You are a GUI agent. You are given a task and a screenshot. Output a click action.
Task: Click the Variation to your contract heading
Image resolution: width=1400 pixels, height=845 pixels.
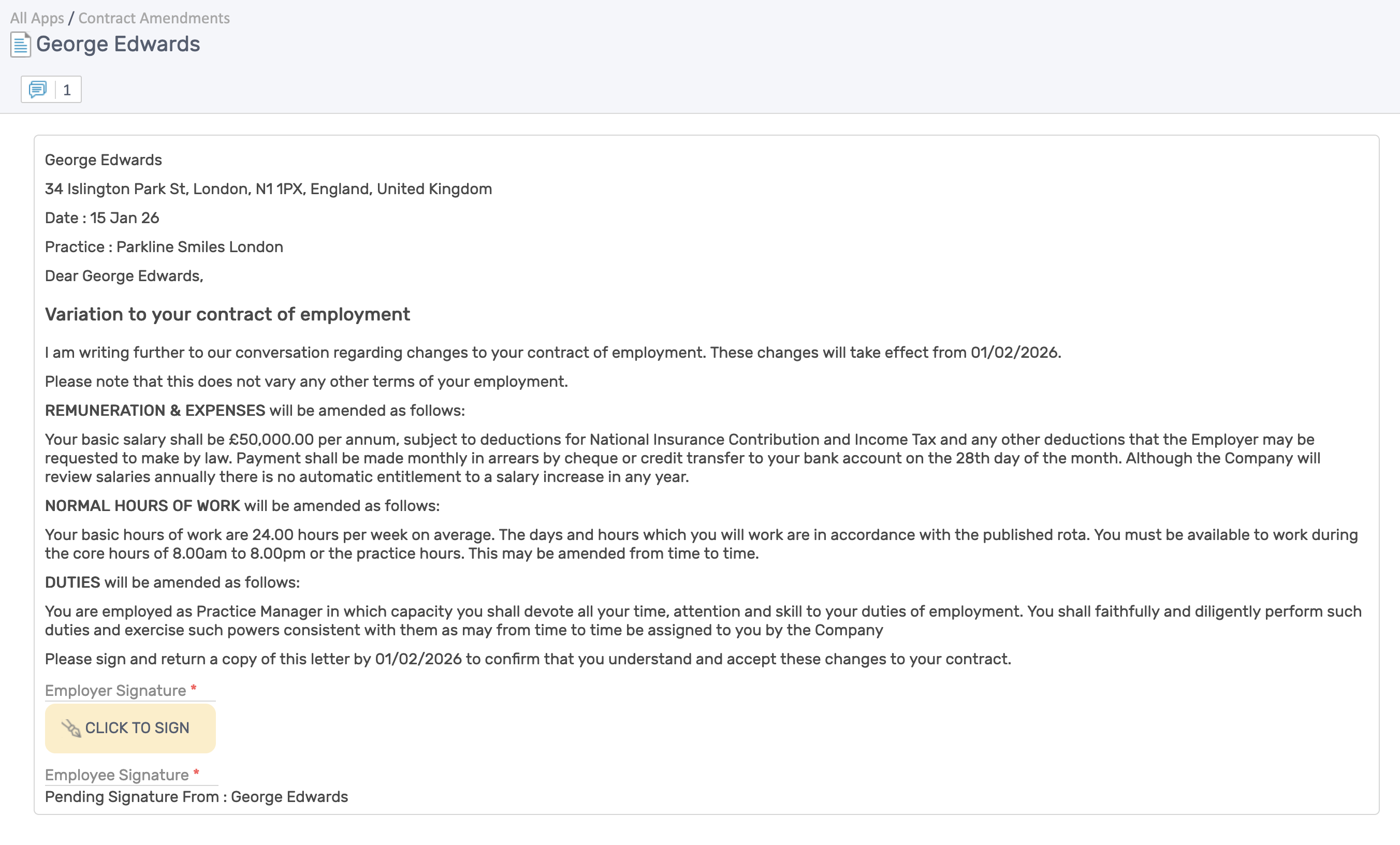[227, 314]
